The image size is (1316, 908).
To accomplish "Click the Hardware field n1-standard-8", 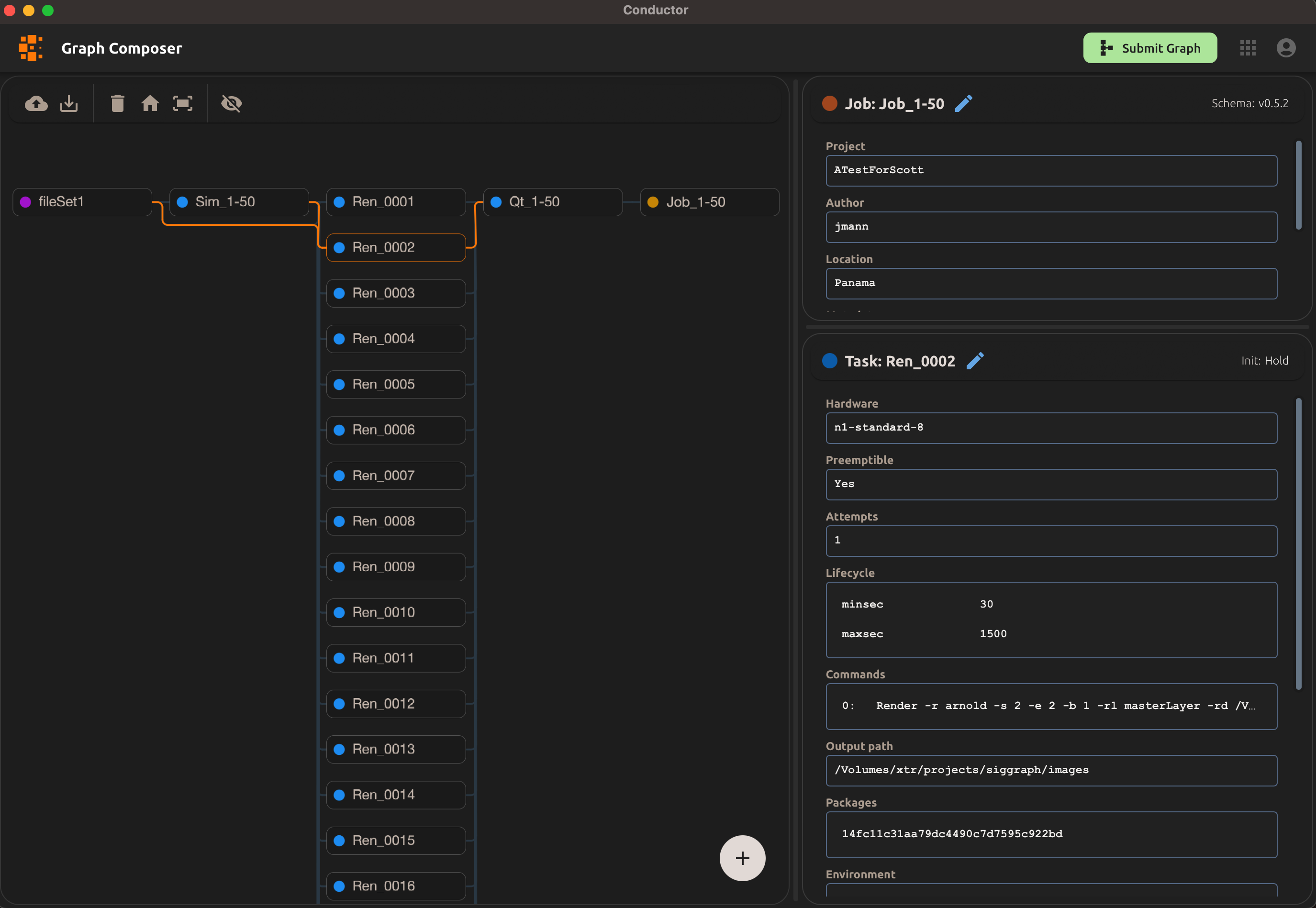I will pos(1051,428).
